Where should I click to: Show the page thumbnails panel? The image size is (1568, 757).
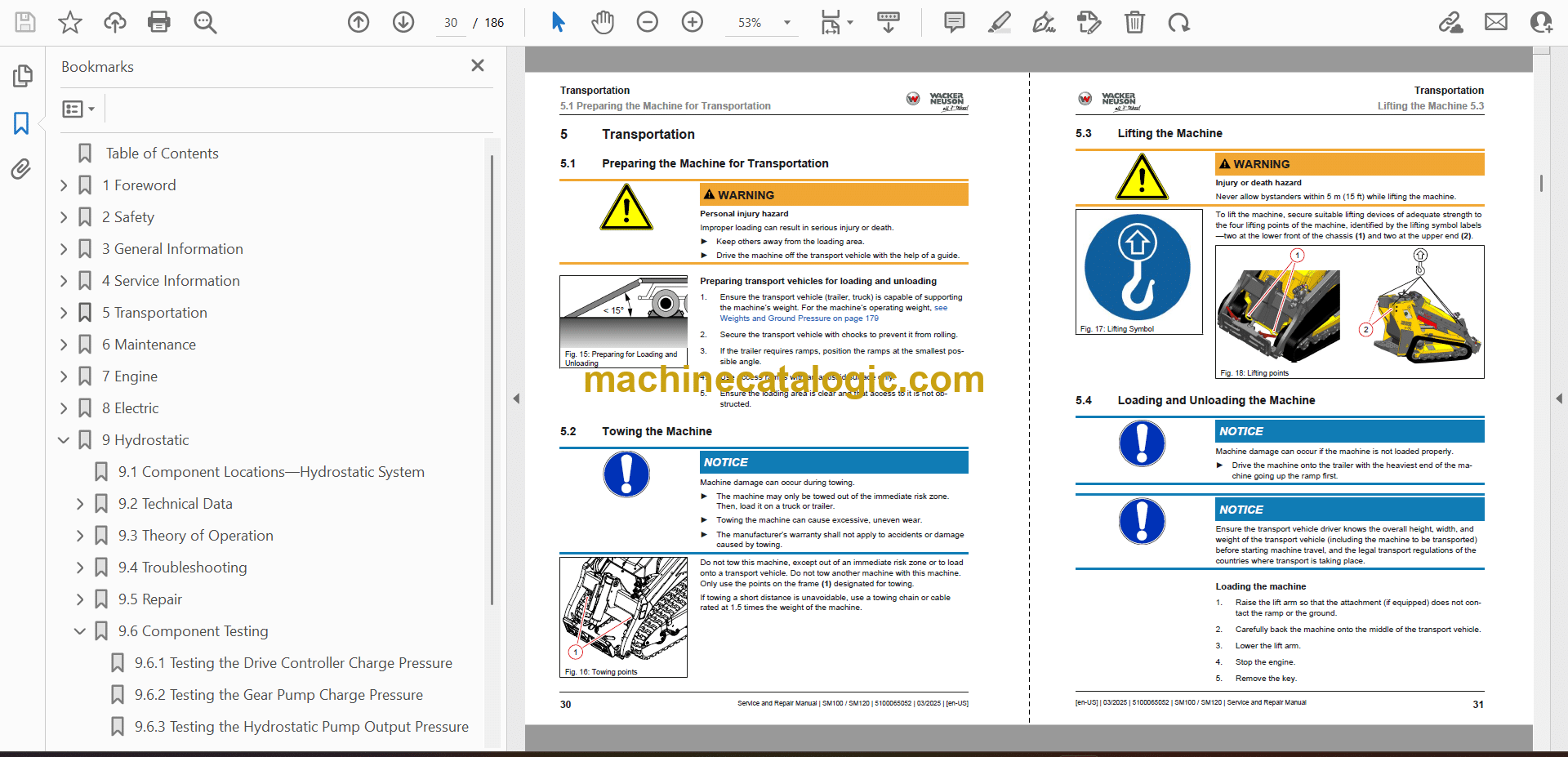click(x=22, y=76)
